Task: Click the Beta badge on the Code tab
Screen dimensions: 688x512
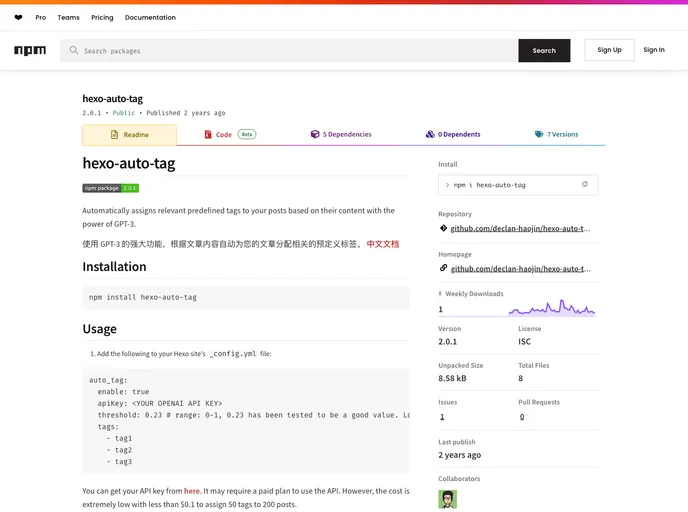Action: tap(247, 134)
